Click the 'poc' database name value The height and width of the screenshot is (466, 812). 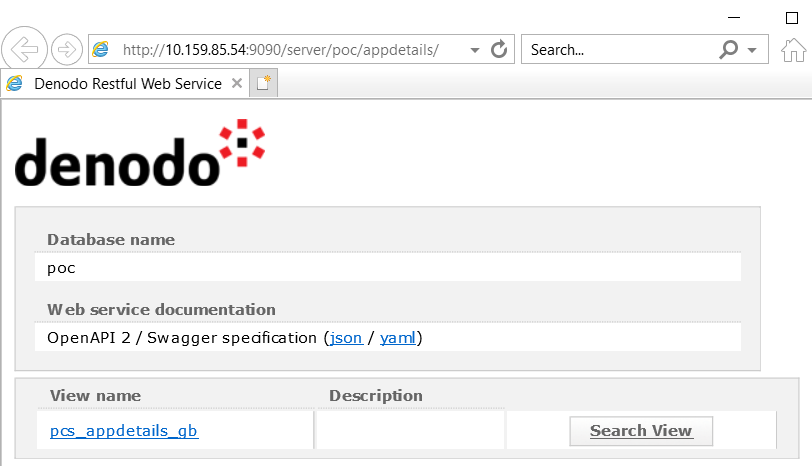click(x=61, y=268)
